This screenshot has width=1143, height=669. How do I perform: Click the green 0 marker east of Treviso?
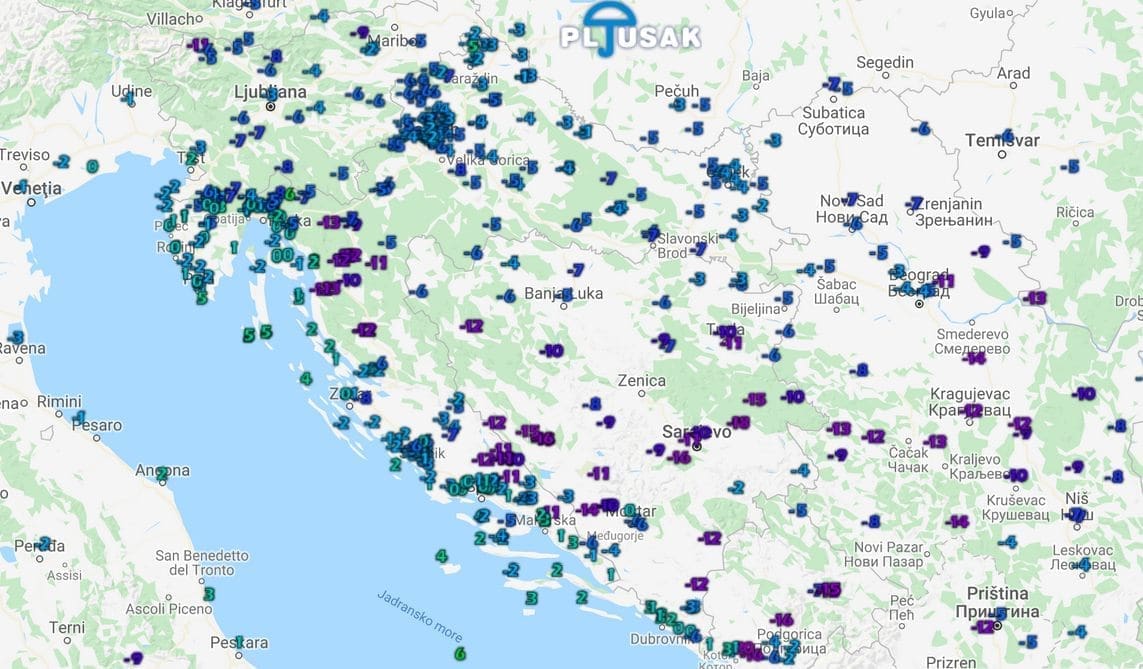point(92,166)
